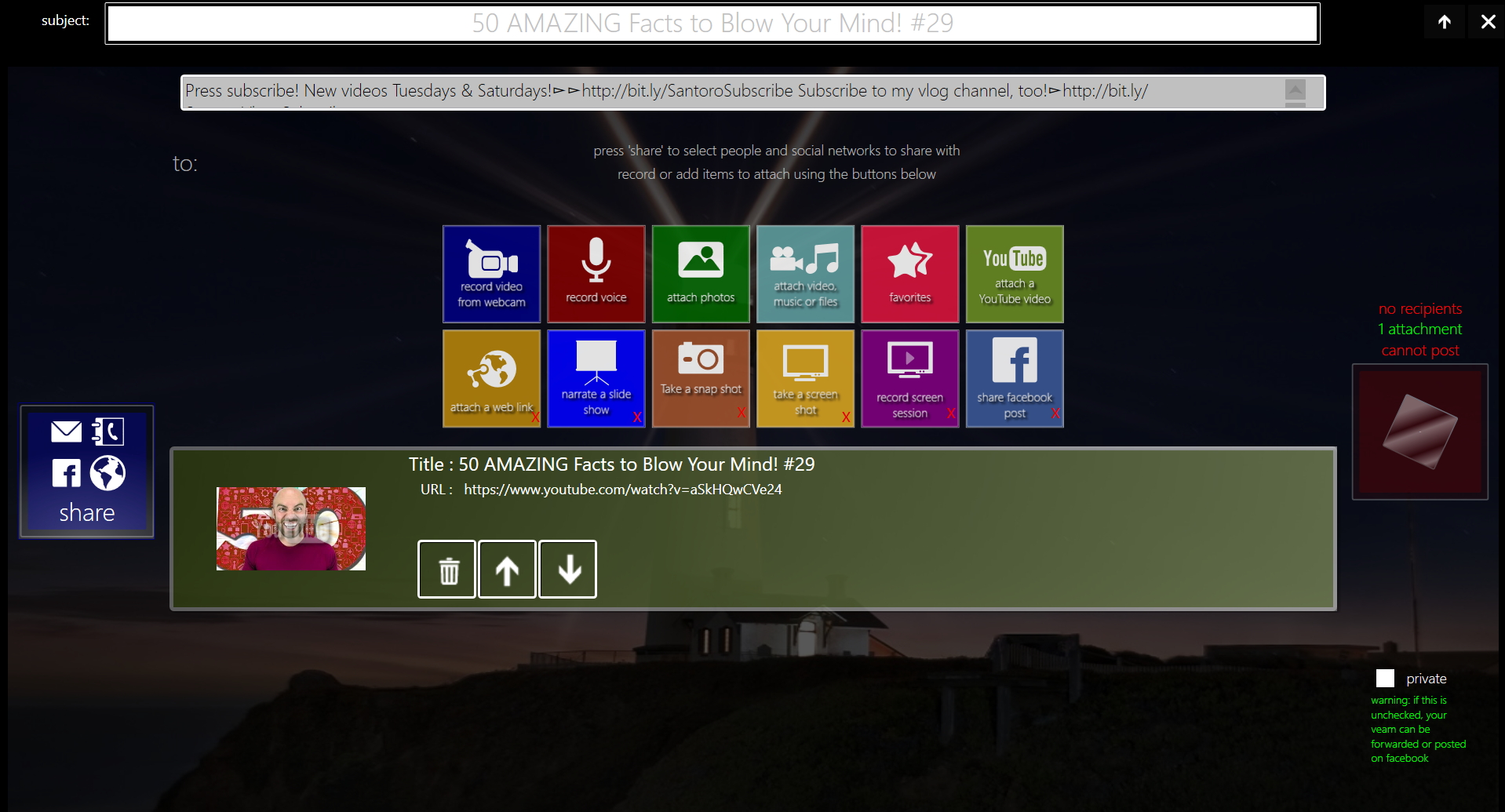Move the attachment down with the down arrow
This screenshot has height=812, width=1505.
tap(568, 570)
